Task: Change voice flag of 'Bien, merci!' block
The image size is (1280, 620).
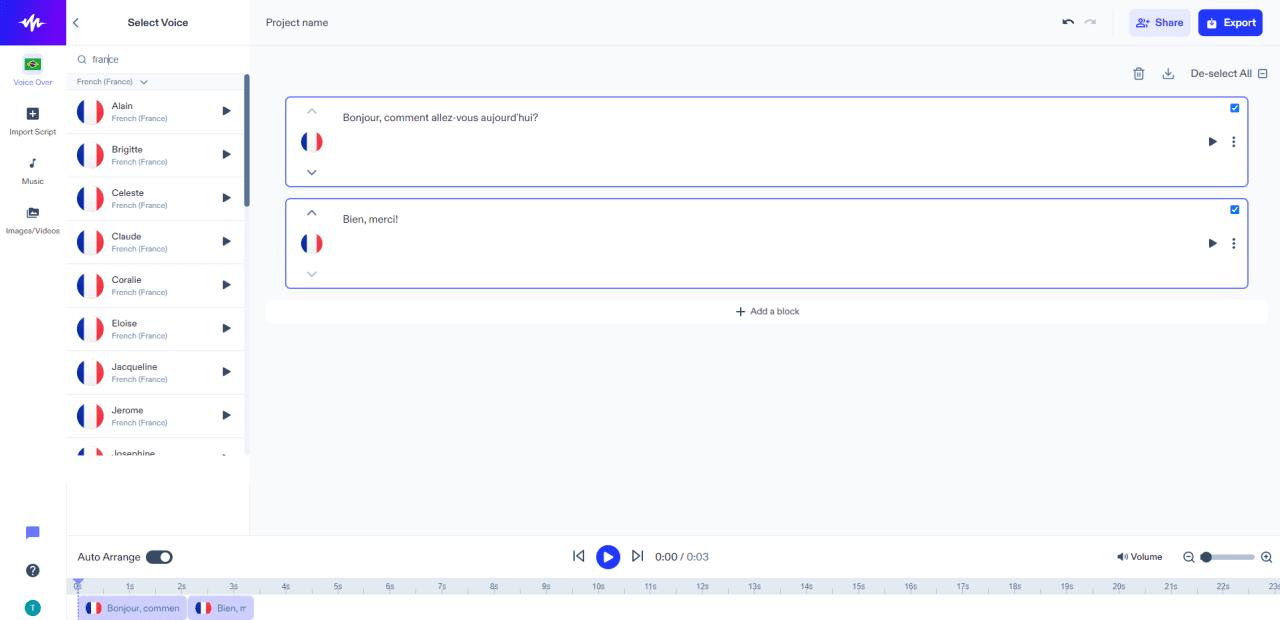Action: pos(312,243)
